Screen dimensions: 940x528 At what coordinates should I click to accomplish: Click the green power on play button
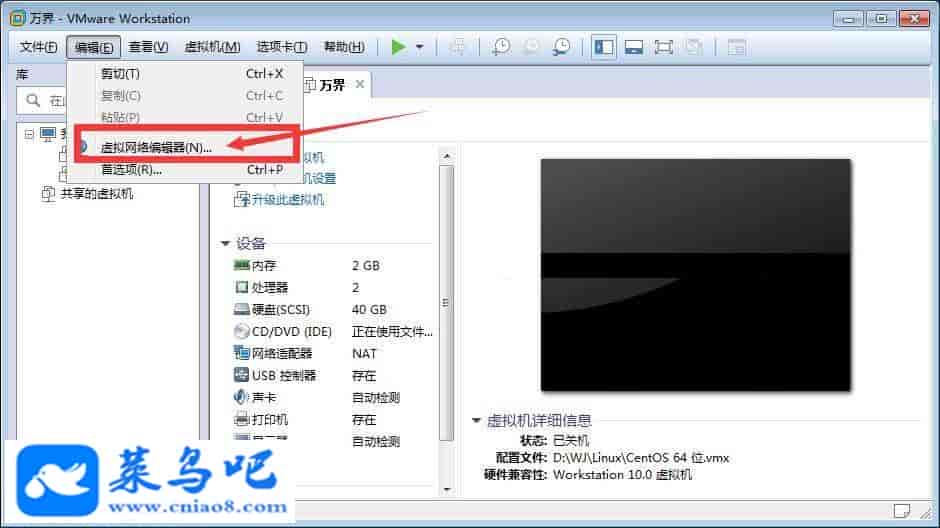(399, 47)
